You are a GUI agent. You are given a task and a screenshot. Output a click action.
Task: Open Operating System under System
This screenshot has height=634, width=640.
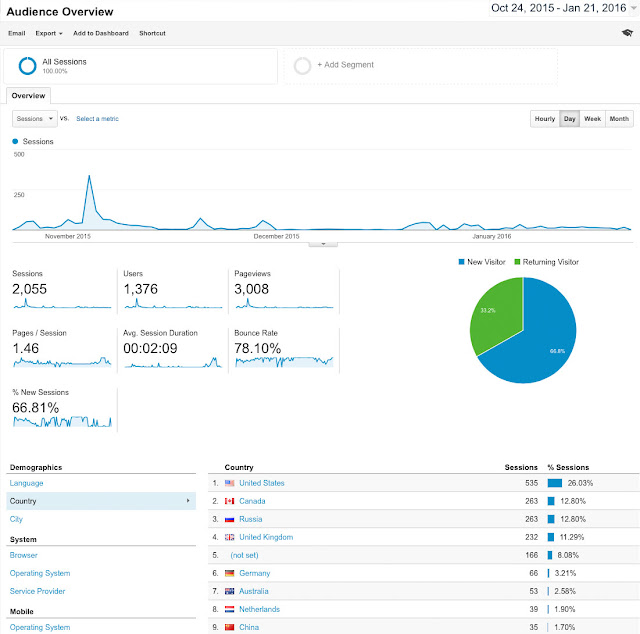(x=40, y=573)
